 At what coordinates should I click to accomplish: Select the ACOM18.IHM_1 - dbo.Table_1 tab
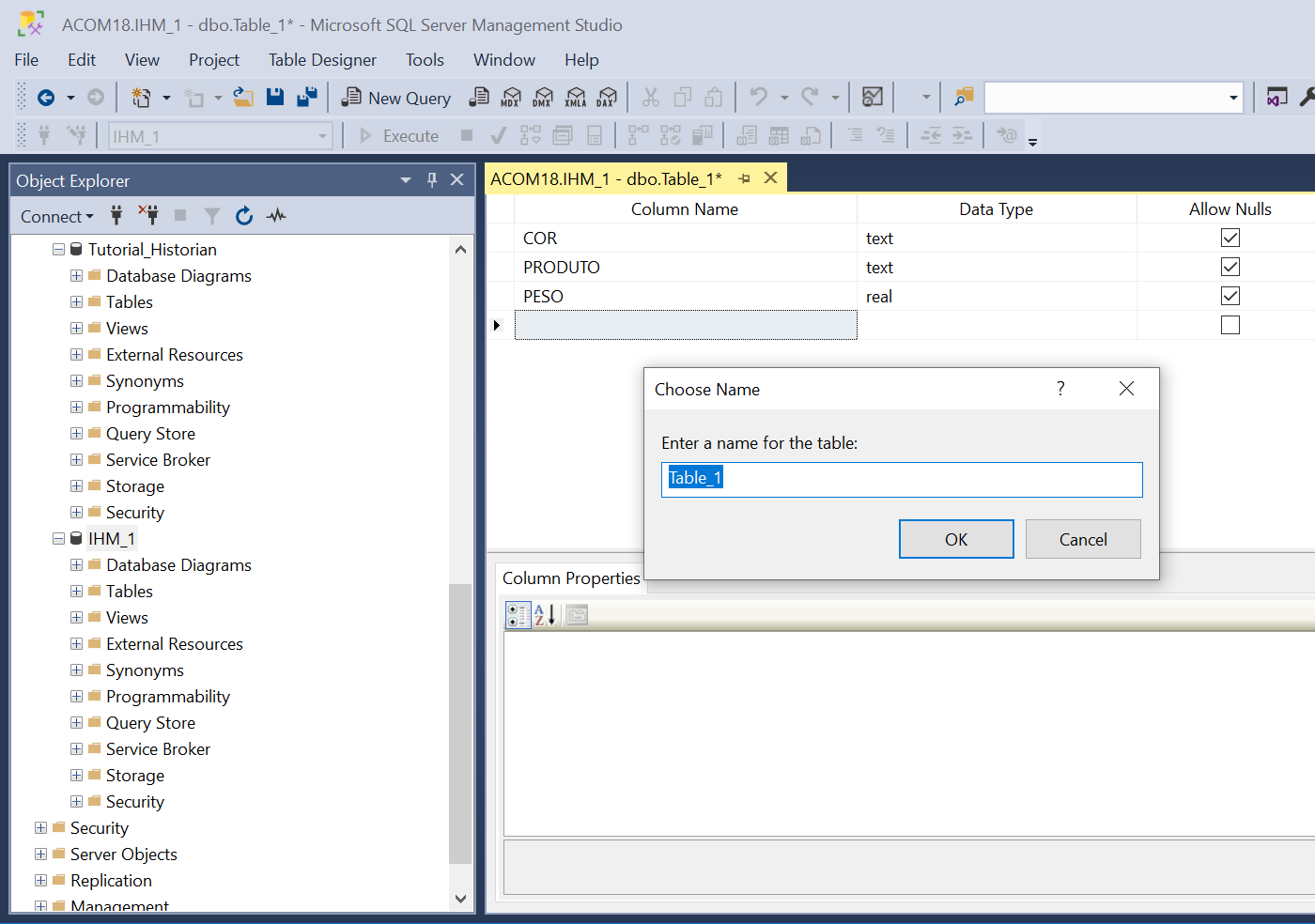[606, 178]
